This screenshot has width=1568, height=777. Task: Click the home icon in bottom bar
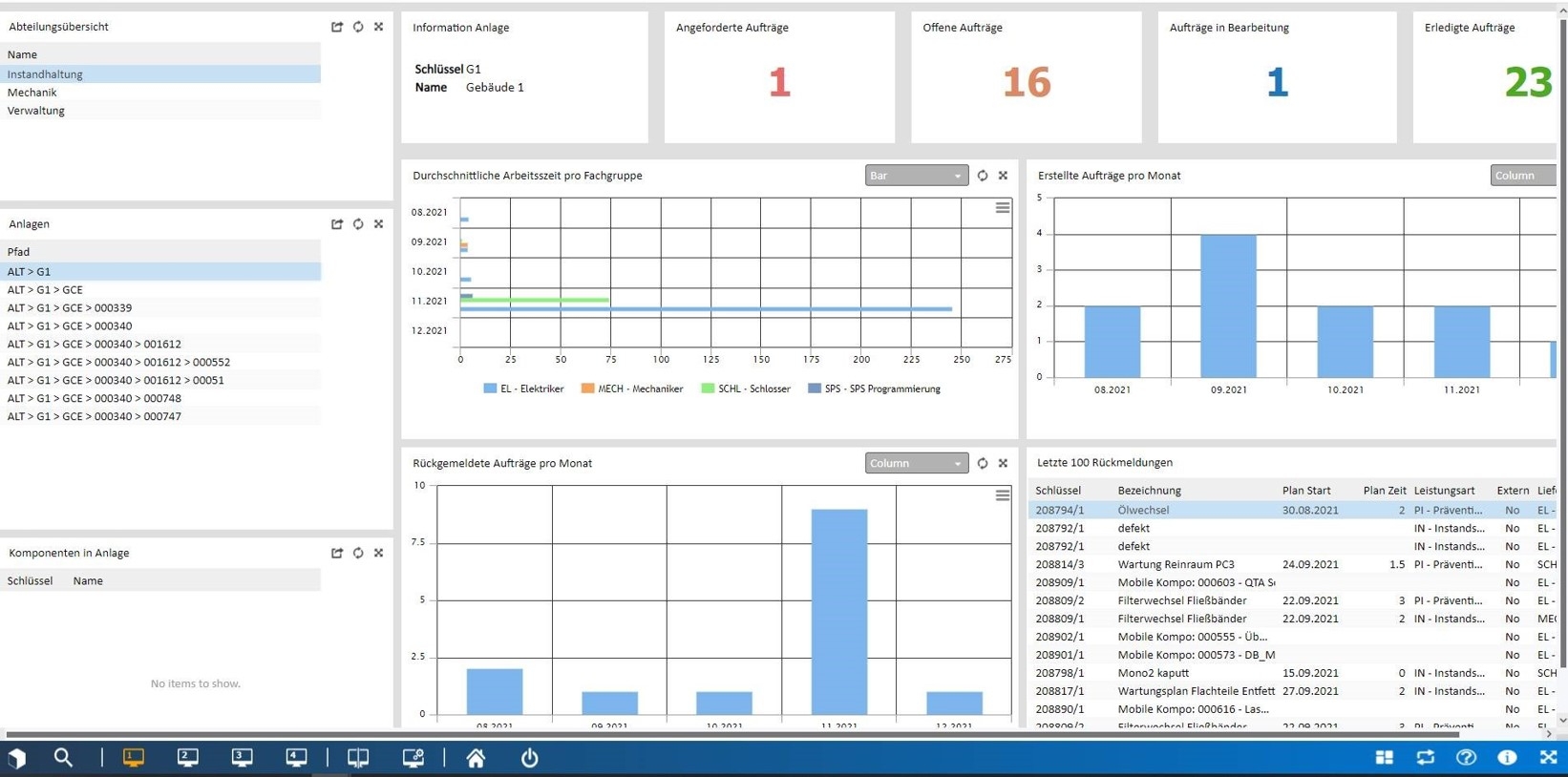476,758
